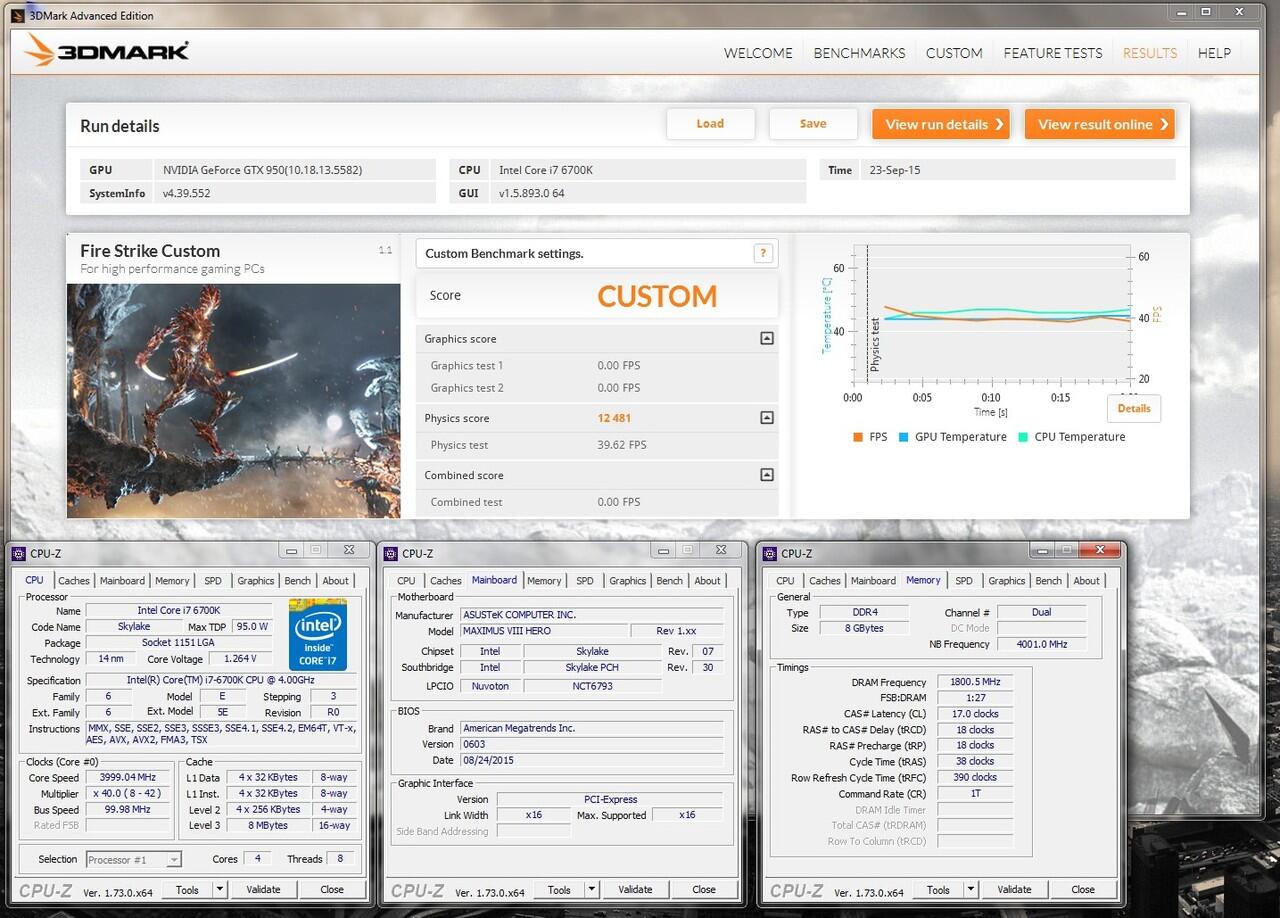Collapse the Physics score section
The height and width of the screenshot is (918, 1280).
[767, 418]
